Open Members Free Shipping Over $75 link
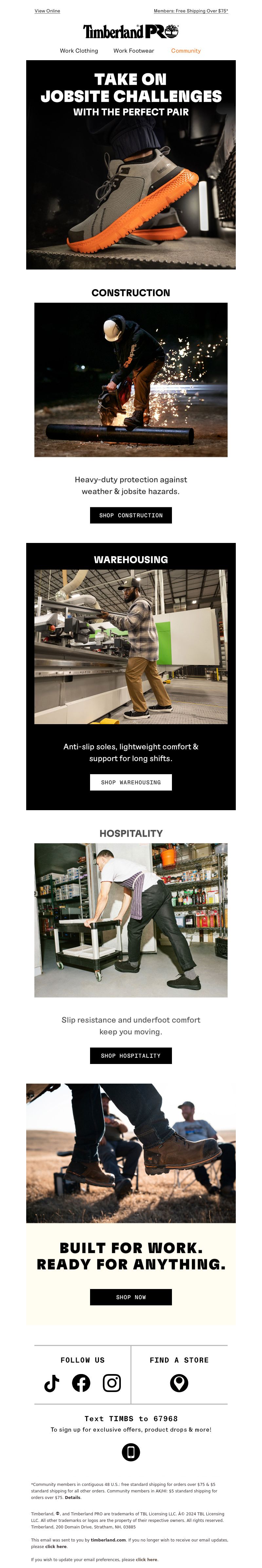 pyautogui.click(x=191, y=11)
